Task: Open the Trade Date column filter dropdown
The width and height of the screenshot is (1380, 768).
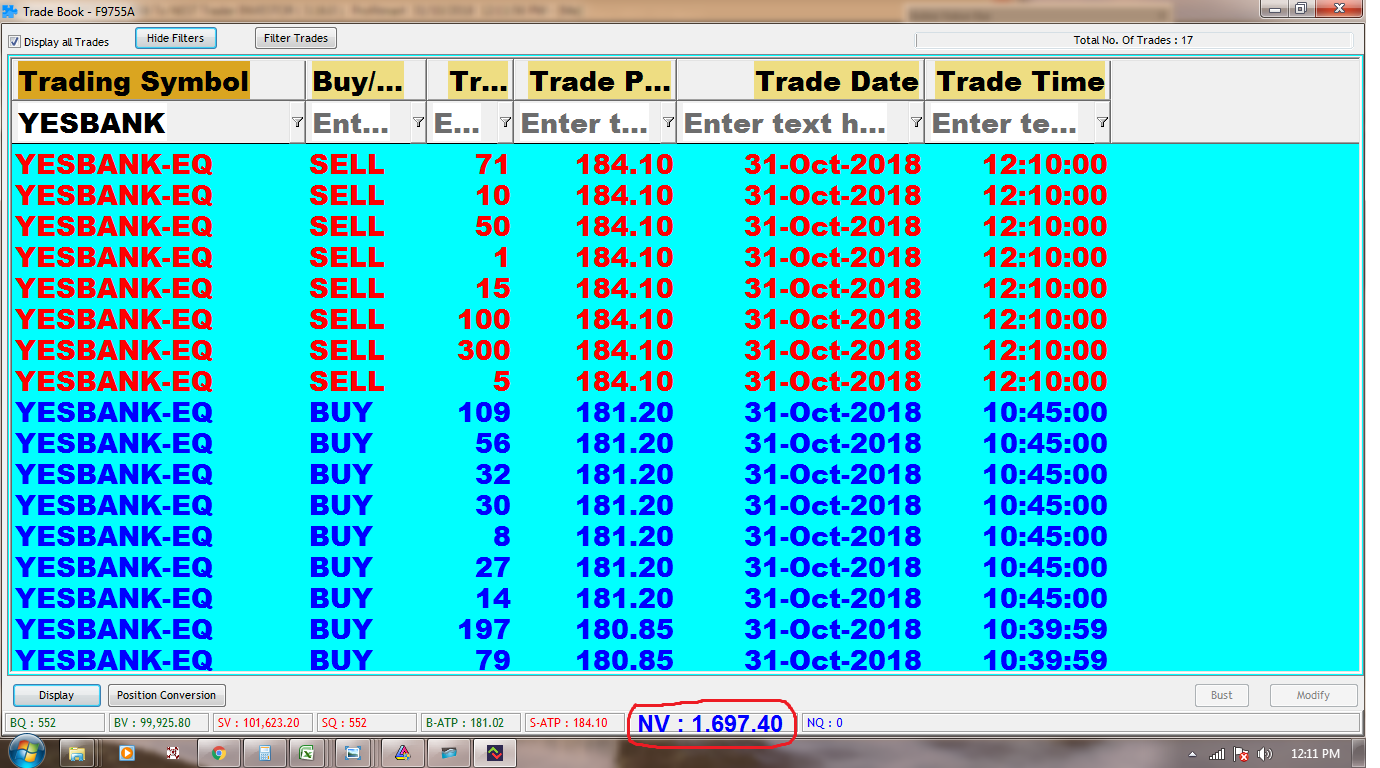Action: pos(916,122)
